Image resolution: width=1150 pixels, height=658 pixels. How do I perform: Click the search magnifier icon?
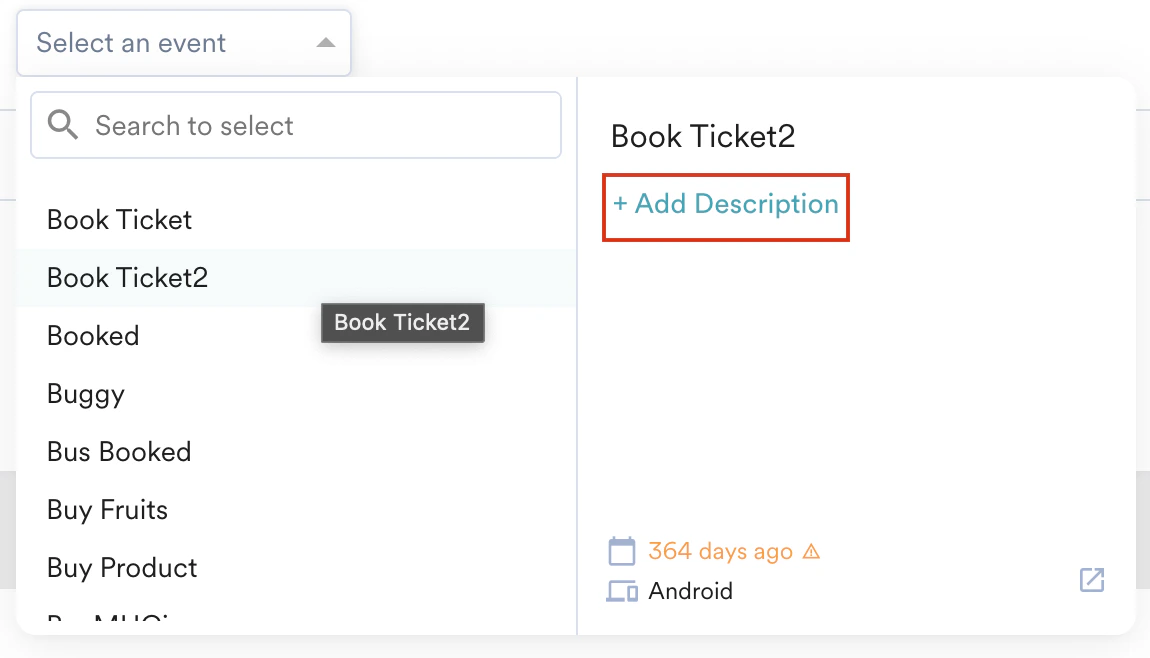point(62,125)
